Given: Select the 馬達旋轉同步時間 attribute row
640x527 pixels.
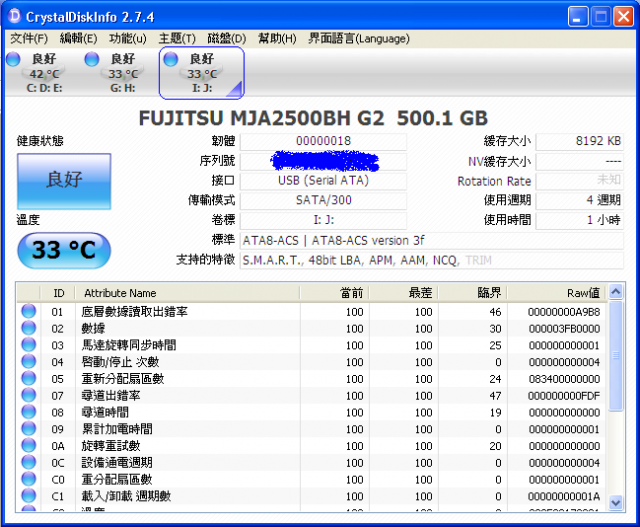Looking at the screenshot, I should pos(312,345).
